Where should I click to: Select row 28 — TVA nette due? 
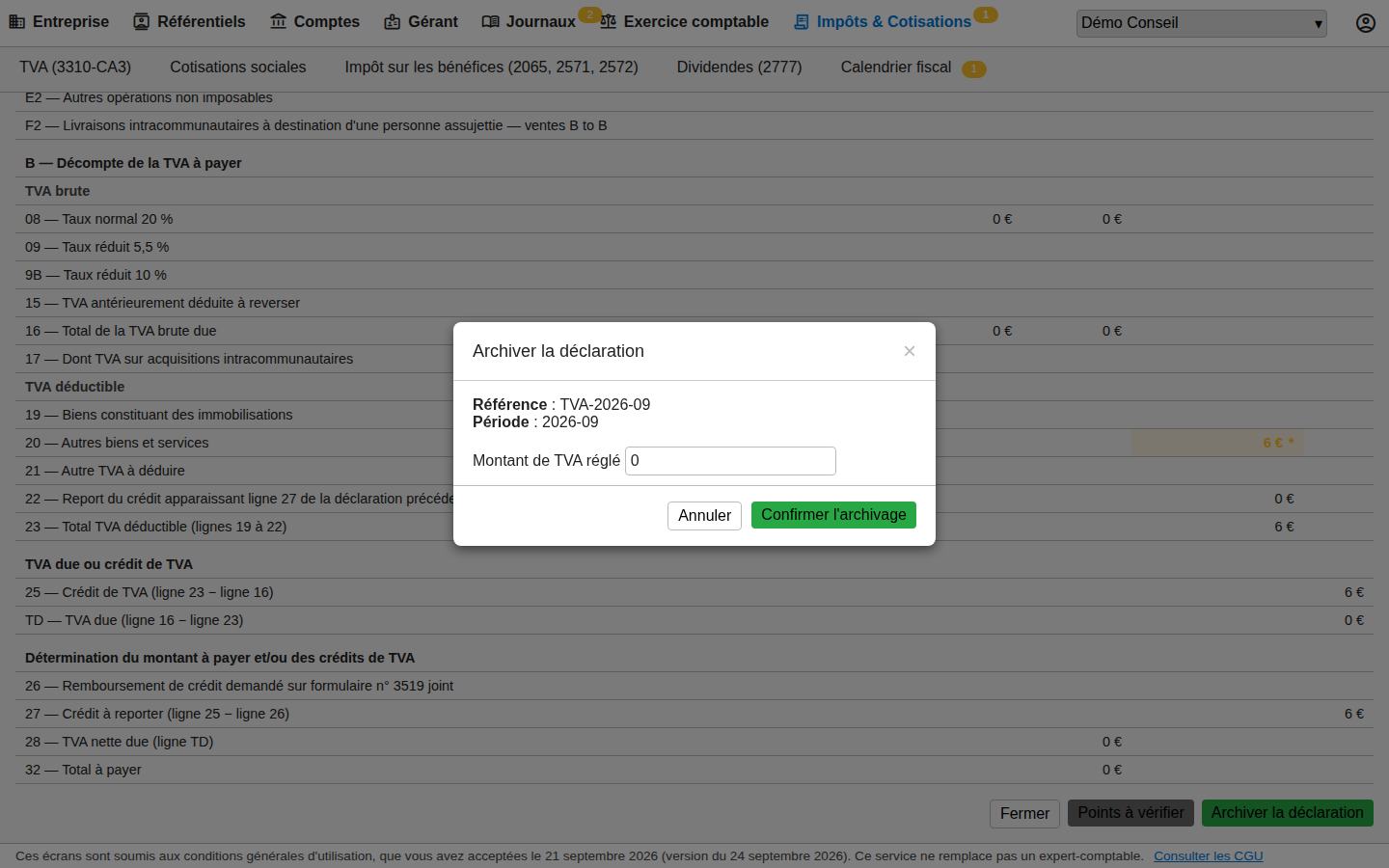point(694,742)
